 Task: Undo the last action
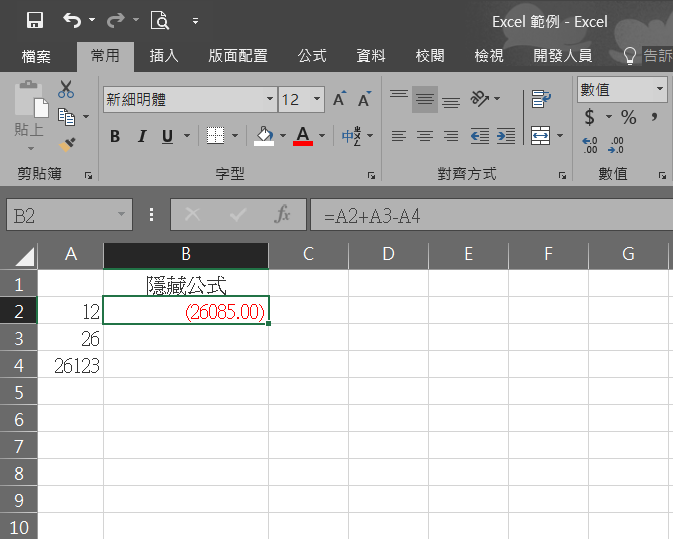73,20
